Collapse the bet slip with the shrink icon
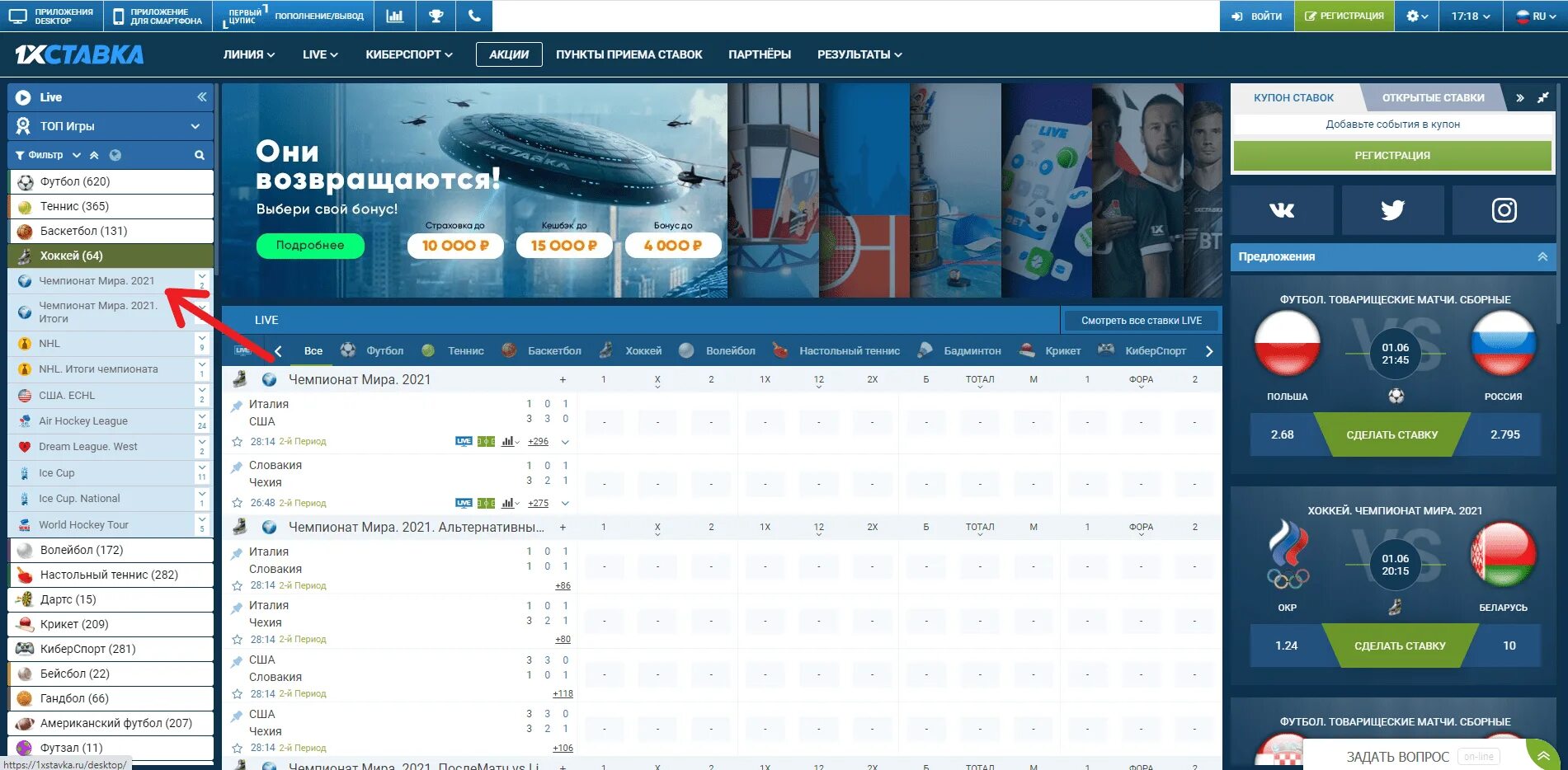Screen dimensions: 1568x770 point(1542,98)
